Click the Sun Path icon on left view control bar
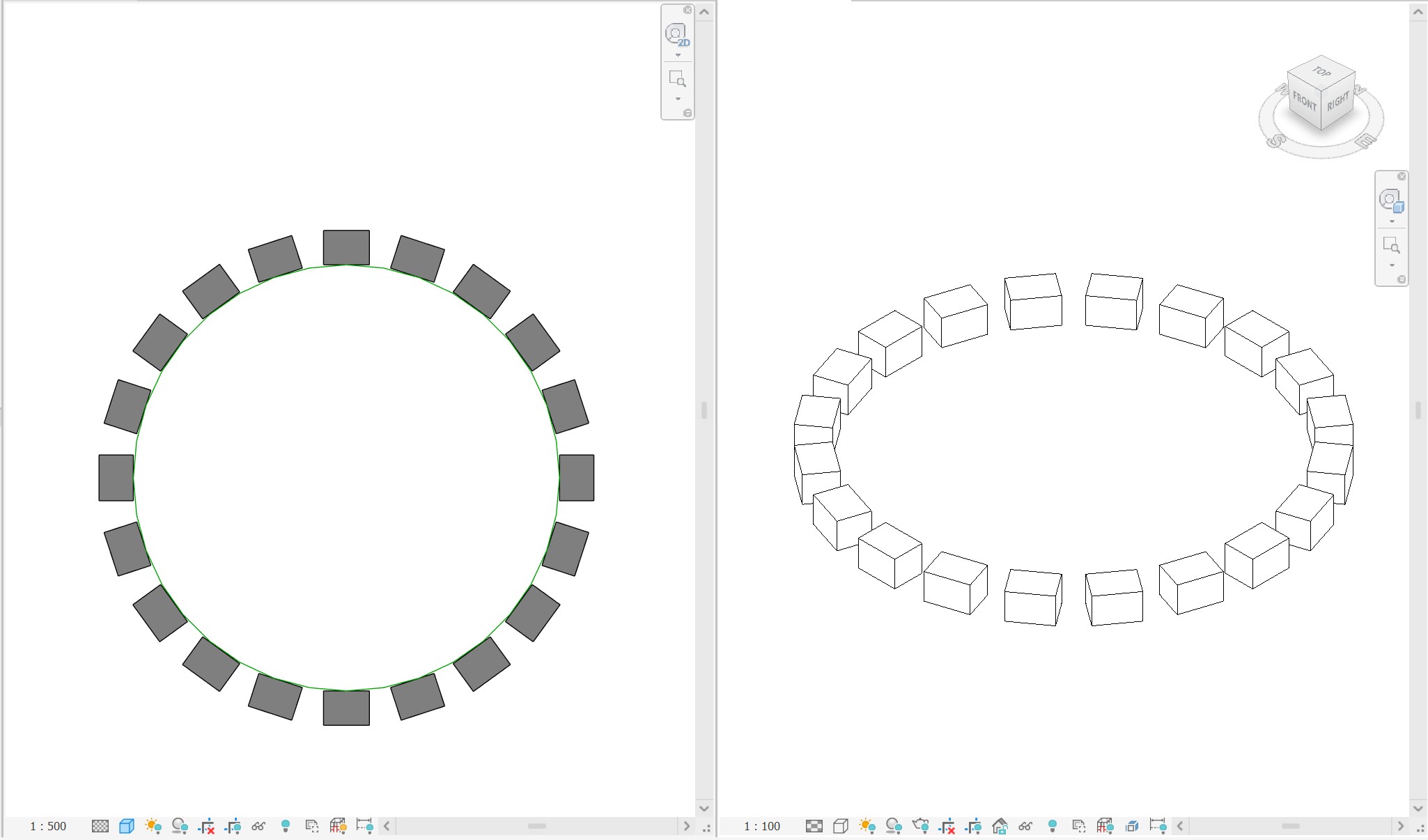Image resolution: width=1428 pixels, height=840 pixels. click(154, 826)
